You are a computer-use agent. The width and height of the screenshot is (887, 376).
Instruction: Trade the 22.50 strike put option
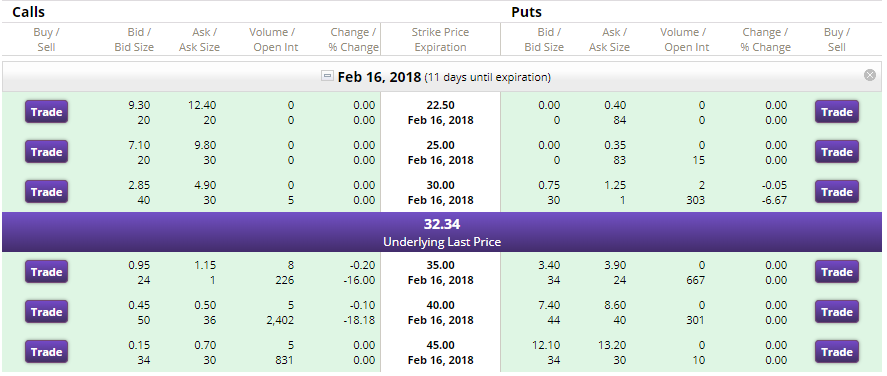pos(837,111)
